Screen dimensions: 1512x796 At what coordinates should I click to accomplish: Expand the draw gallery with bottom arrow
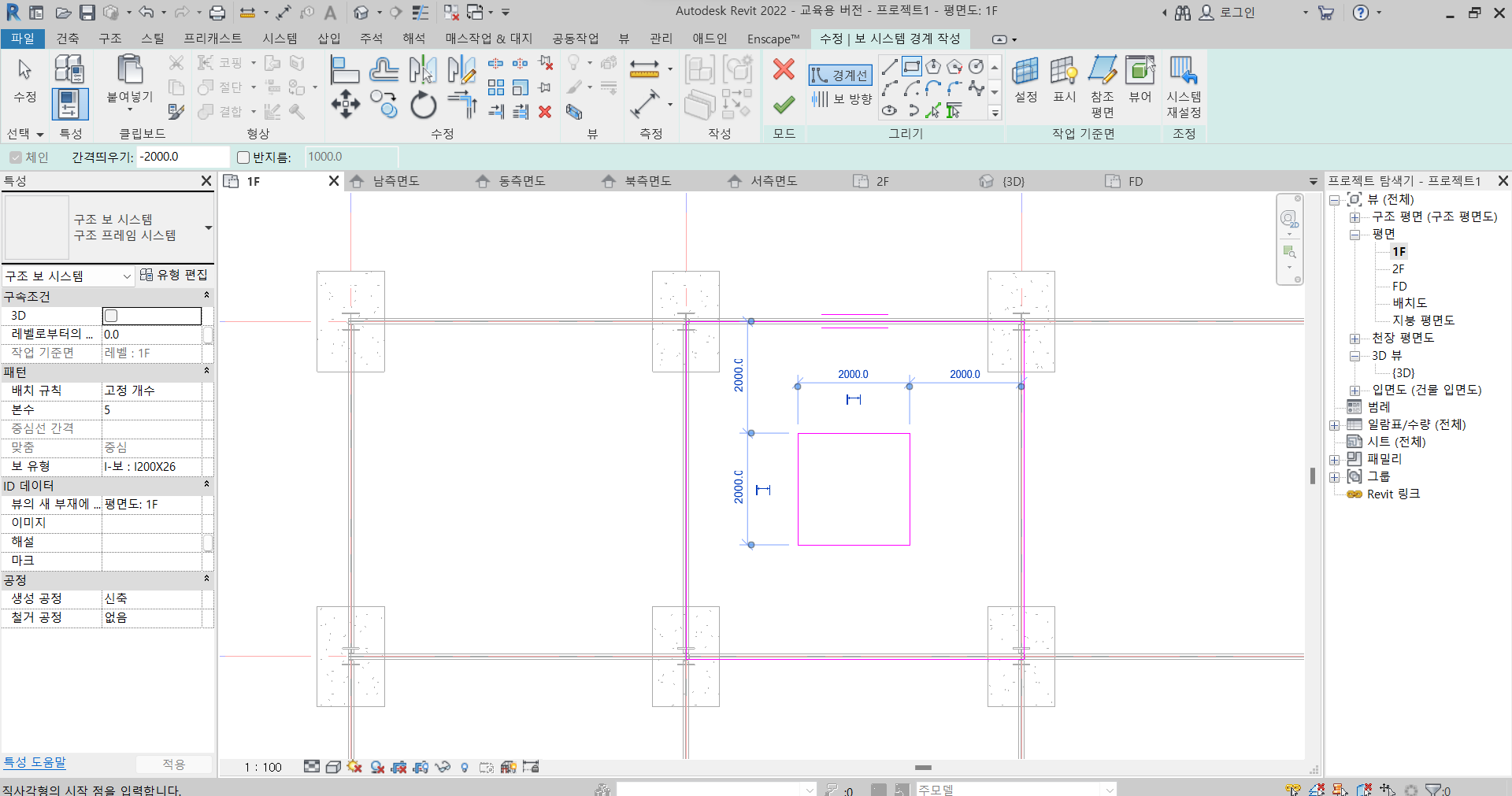(x=995, y=113)
